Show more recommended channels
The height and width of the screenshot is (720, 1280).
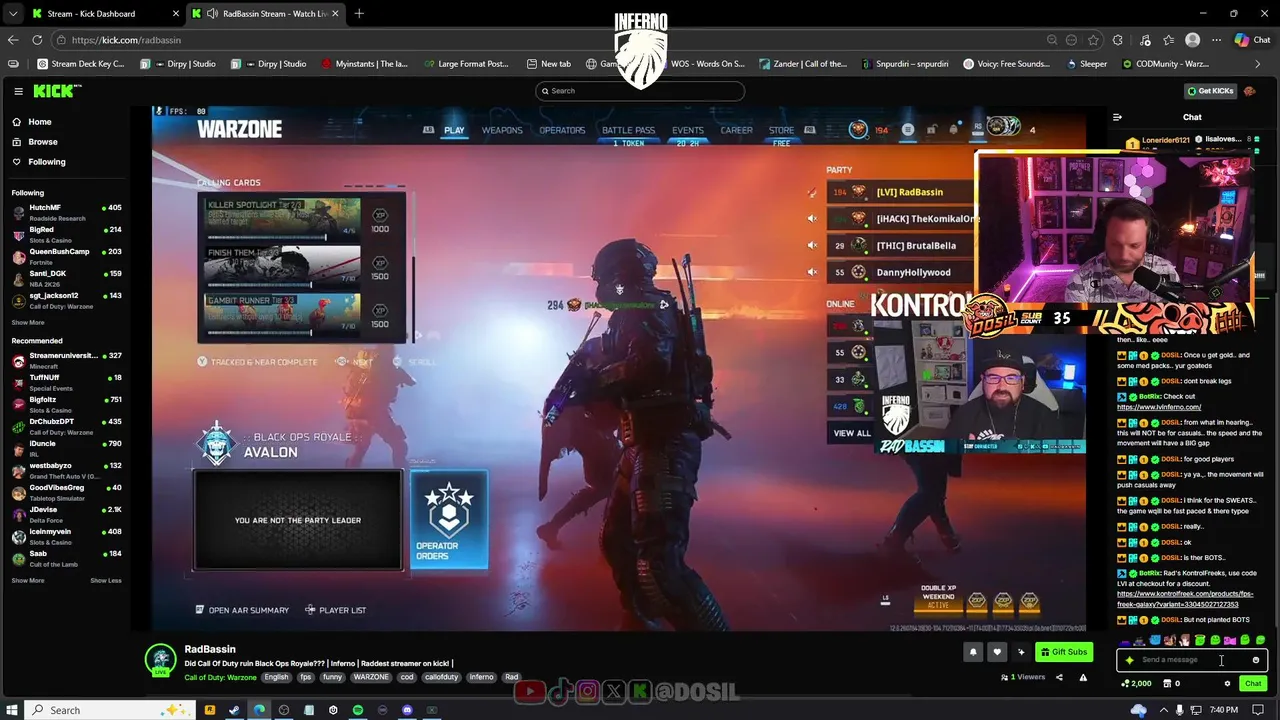pyautogui.click(x=28, y=580)
